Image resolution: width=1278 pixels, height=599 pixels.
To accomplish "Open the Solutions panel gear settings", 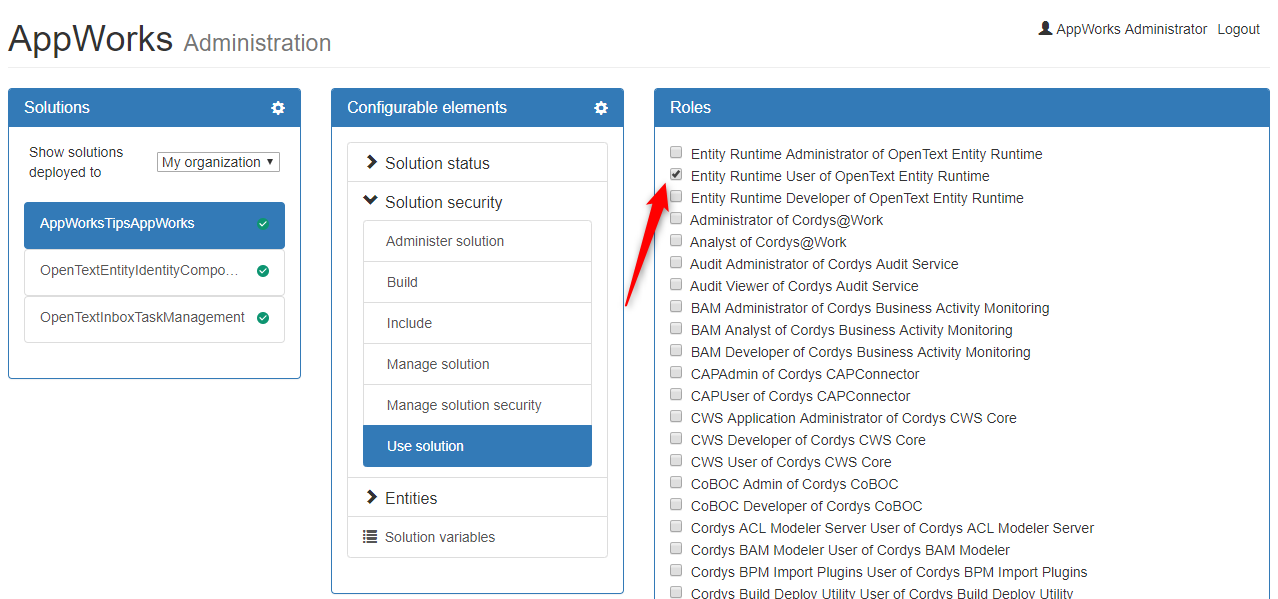I will (278, 108).
